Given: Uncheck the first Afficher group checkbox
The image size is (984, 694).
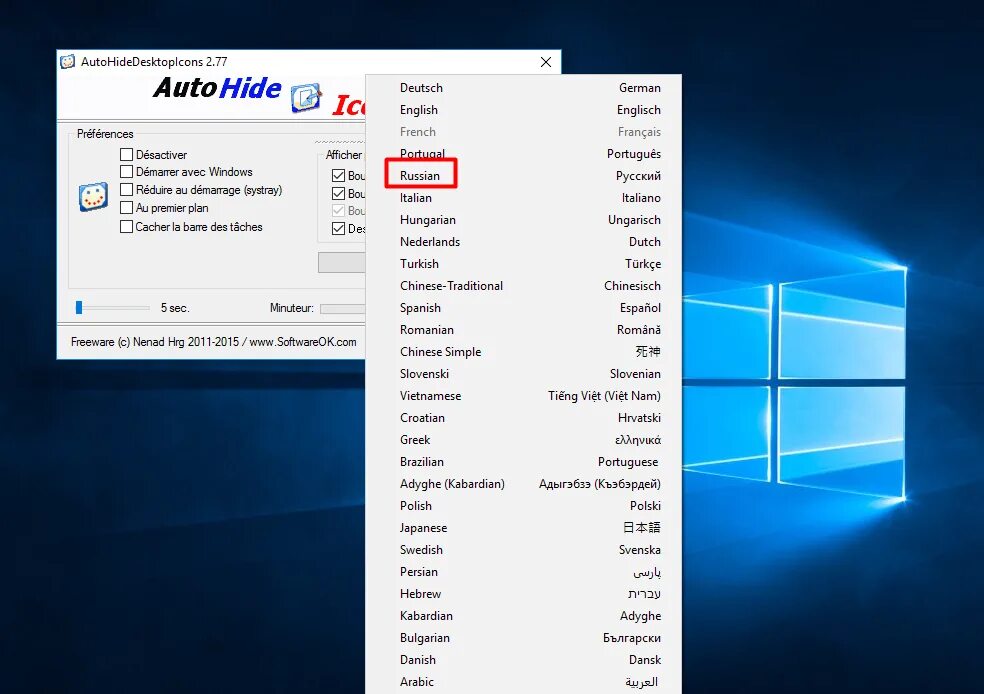Looking at the screenshot, I should point(338,176).
